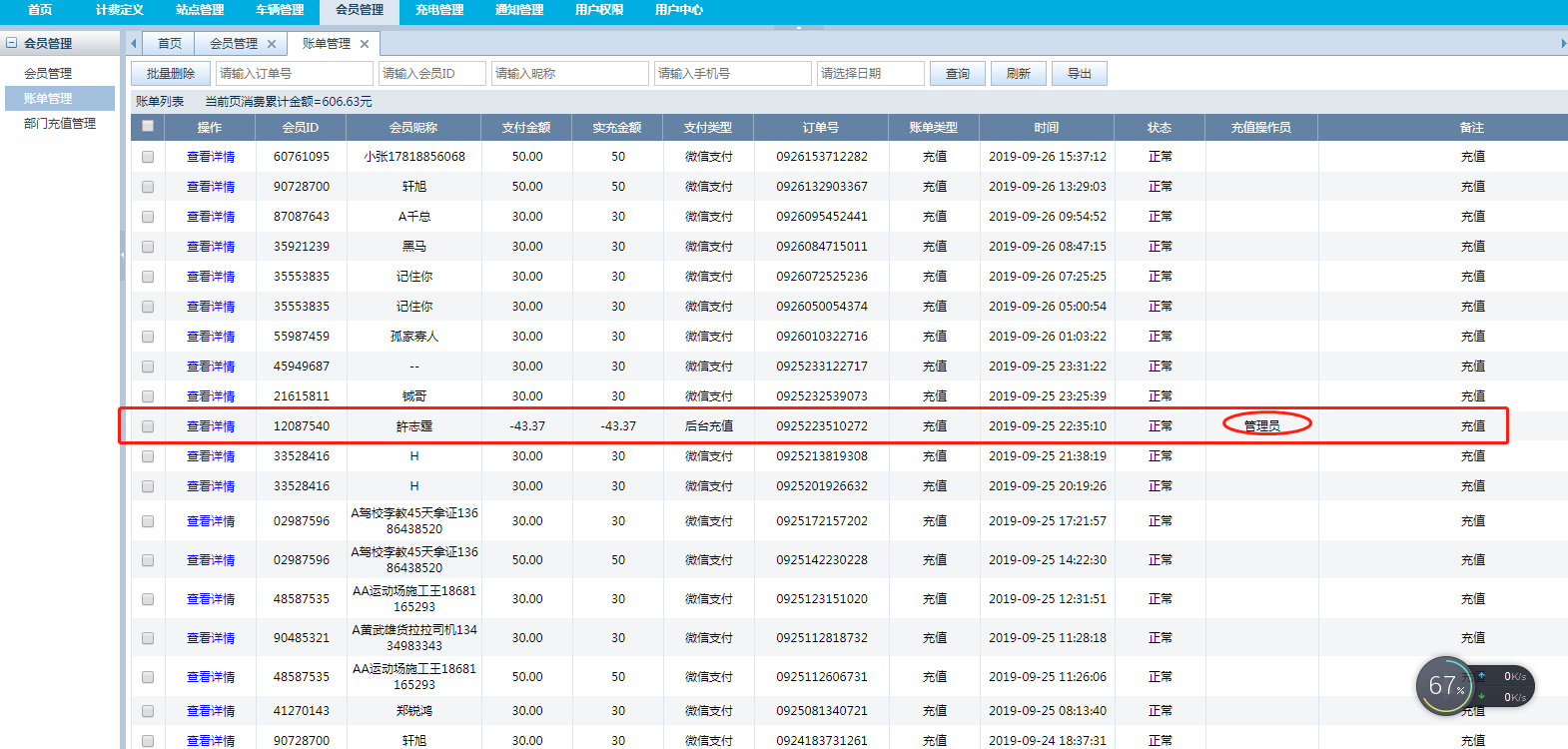Image resolution: width=1568 pixels, height=749 pixels.
Task: Select checkbox for 许志强 row
Action: coord(148,426)
